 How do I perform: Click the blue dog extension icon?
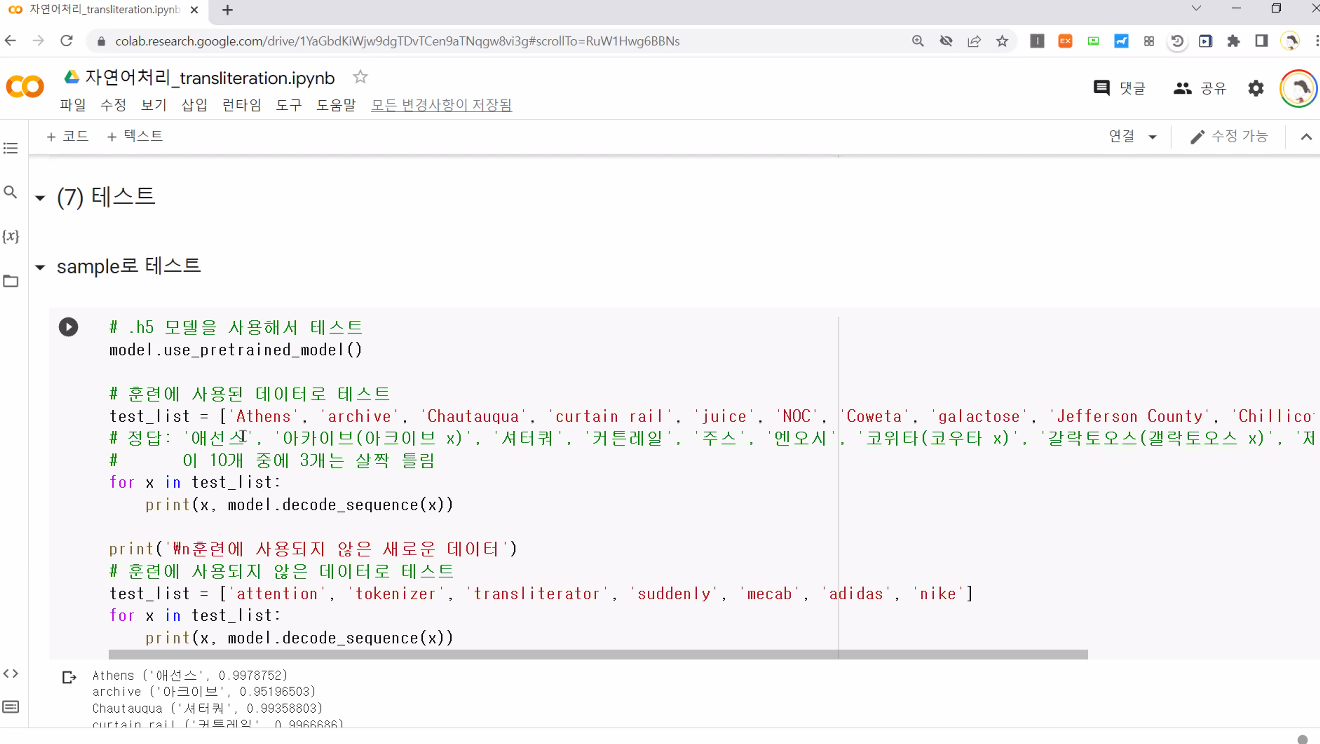pos(1121,41)
